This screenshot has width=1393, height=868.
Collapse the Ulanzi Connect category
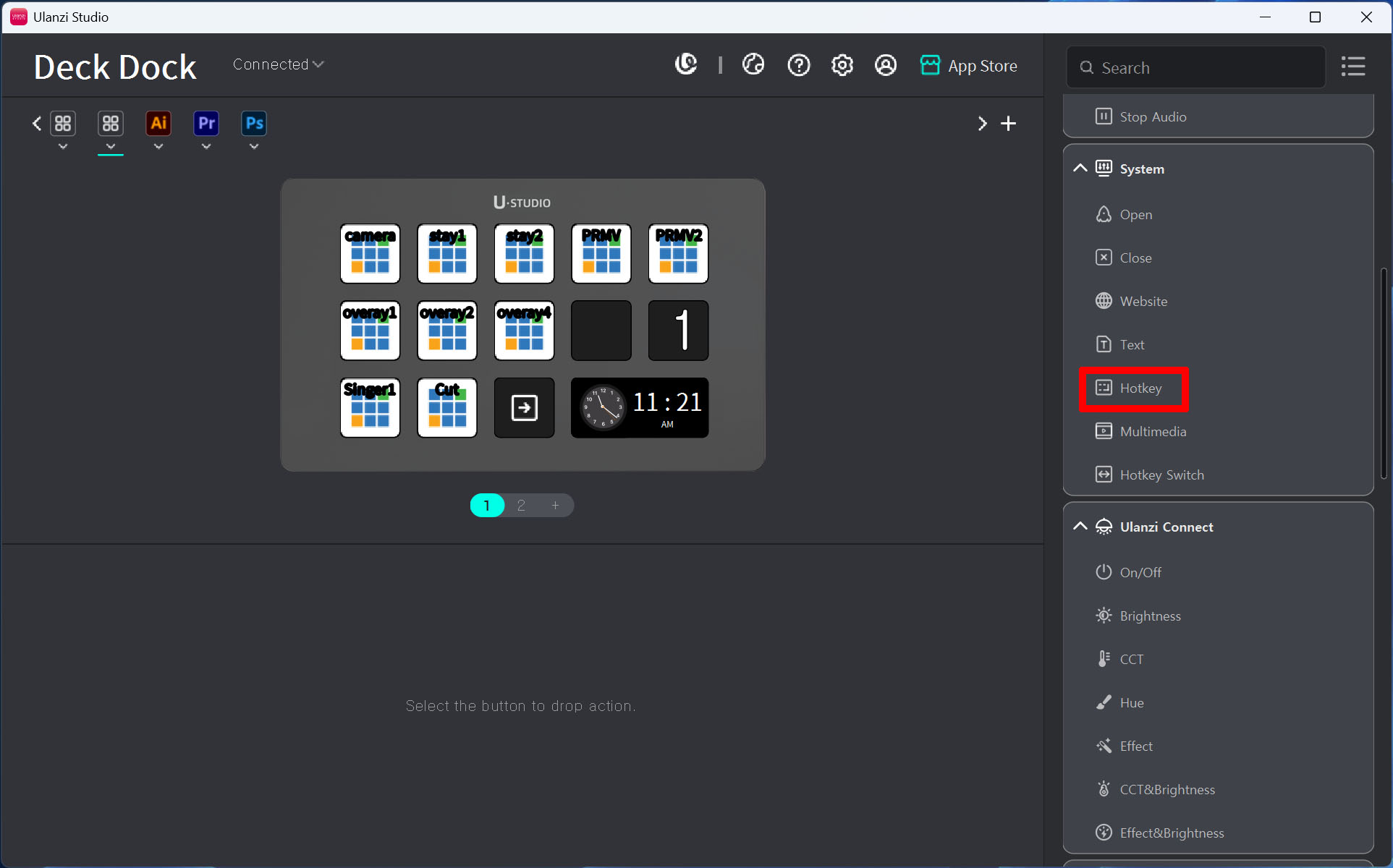click(1080, 527)
